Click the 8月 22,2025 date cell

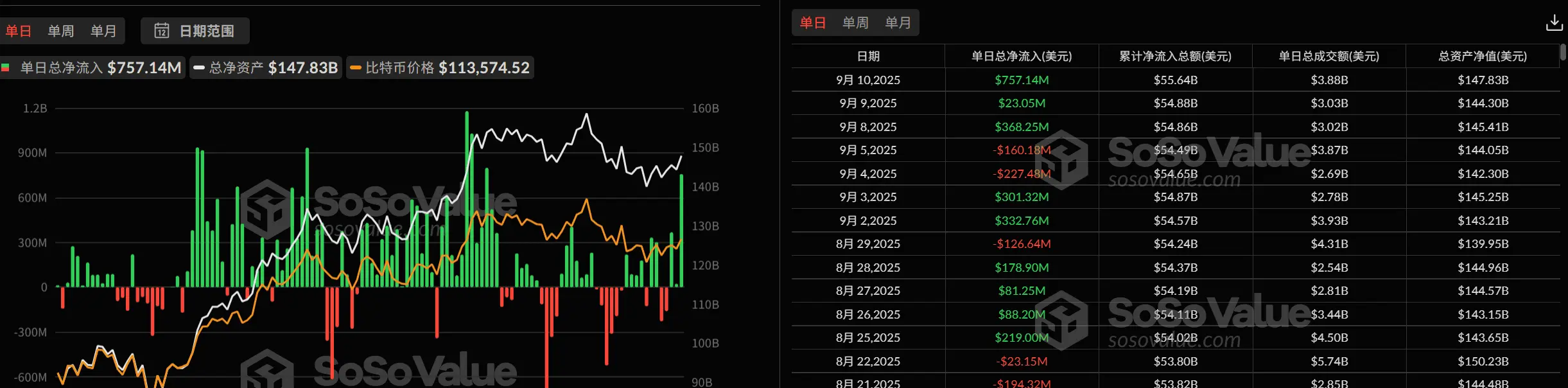868,361
